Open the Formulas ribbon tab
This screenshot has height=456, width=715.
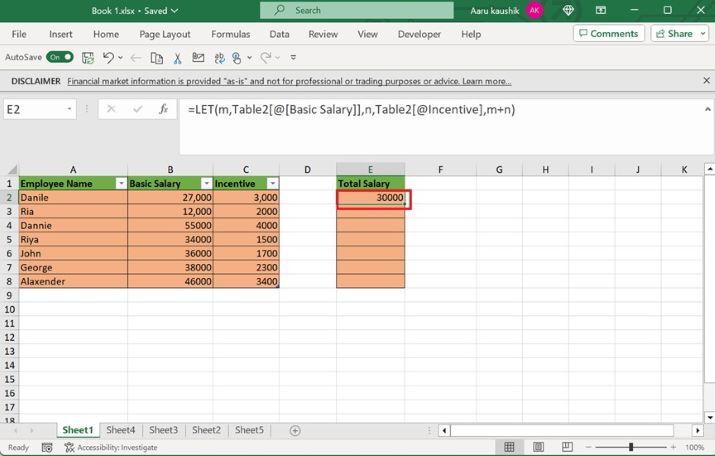click(x=230, y=34)
